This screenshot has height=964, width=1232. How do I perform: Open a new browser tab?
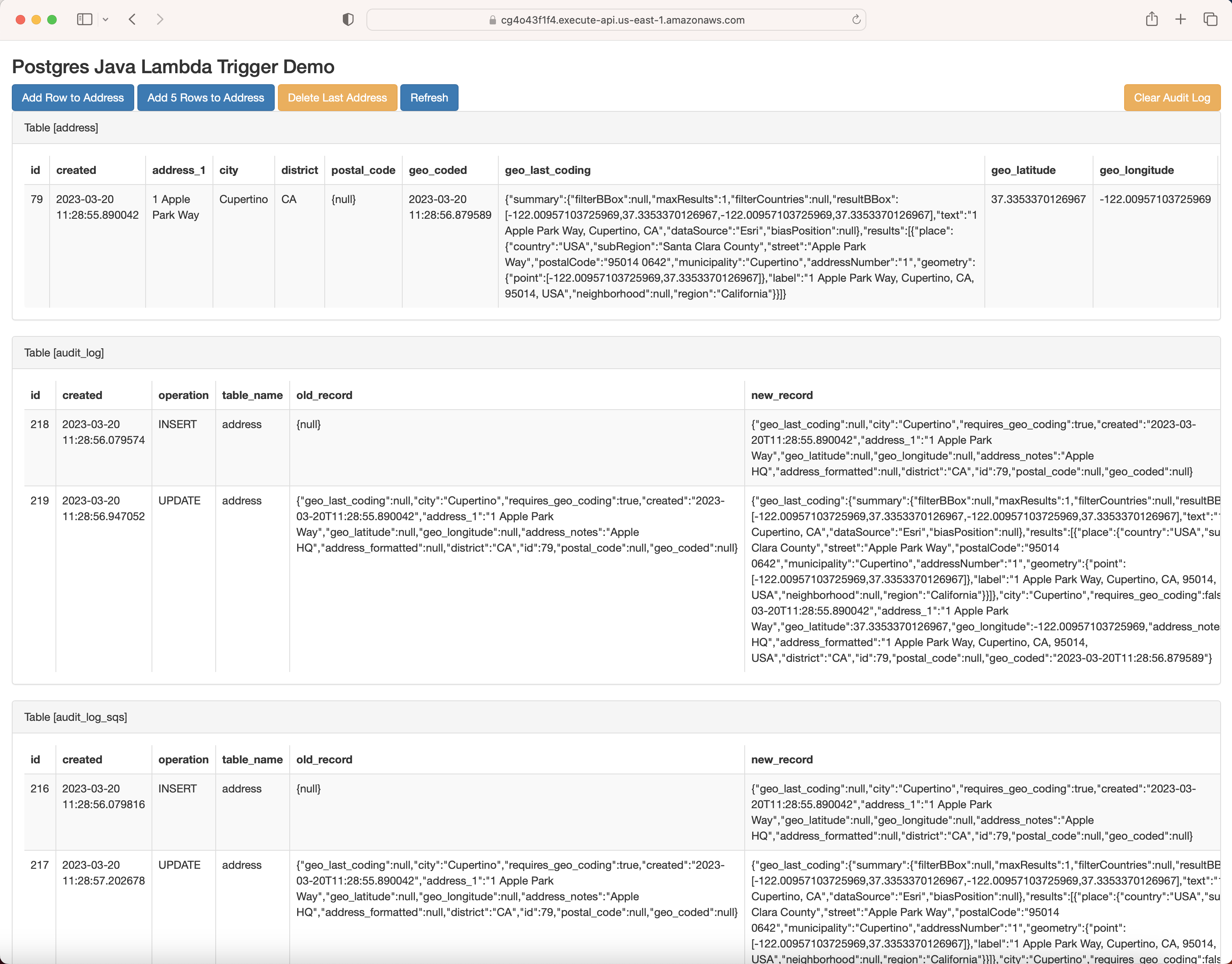(1180, 19)
